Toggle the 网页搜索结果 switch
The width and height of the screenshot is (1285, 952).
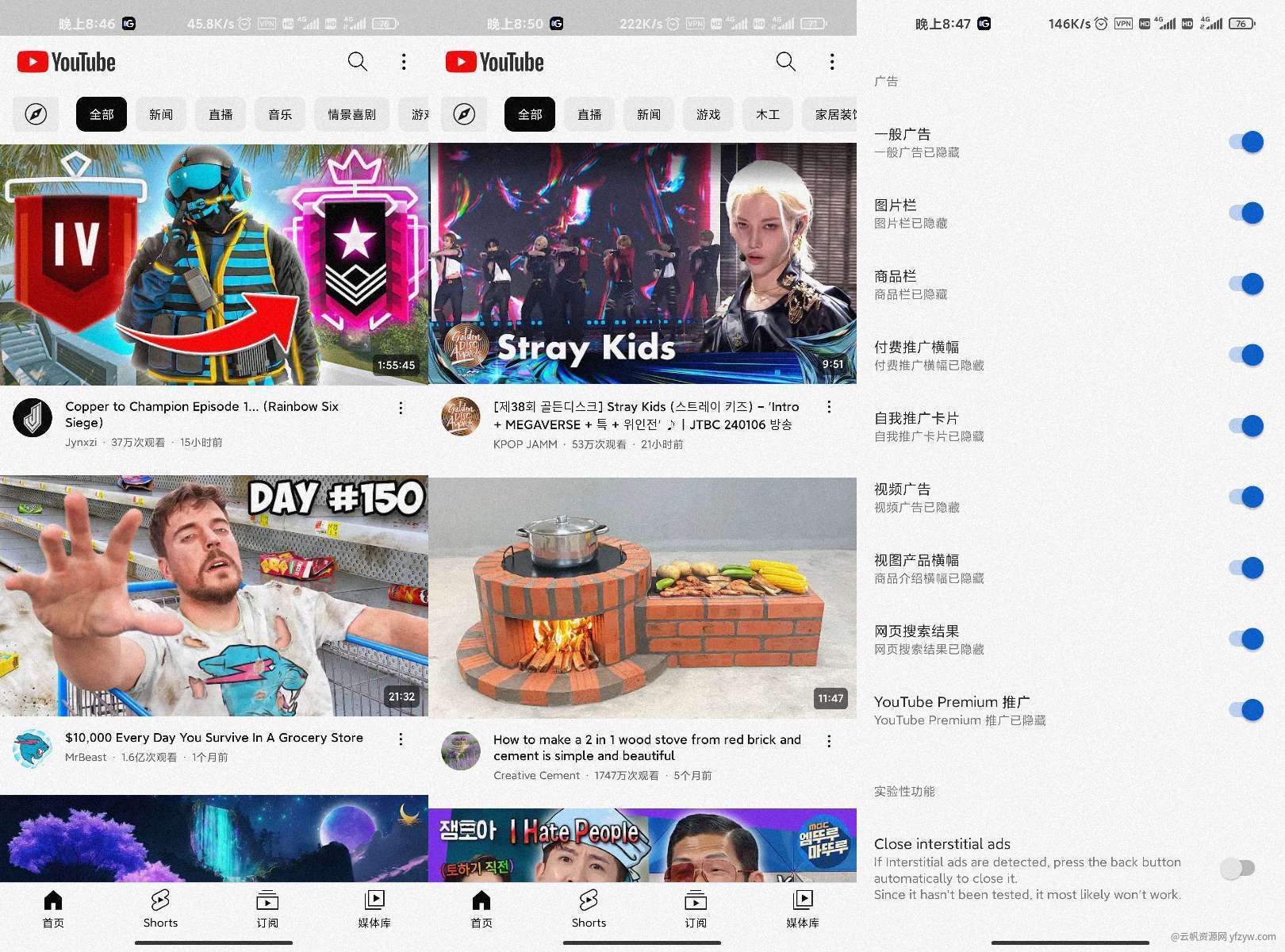(x=1245, y=639)
